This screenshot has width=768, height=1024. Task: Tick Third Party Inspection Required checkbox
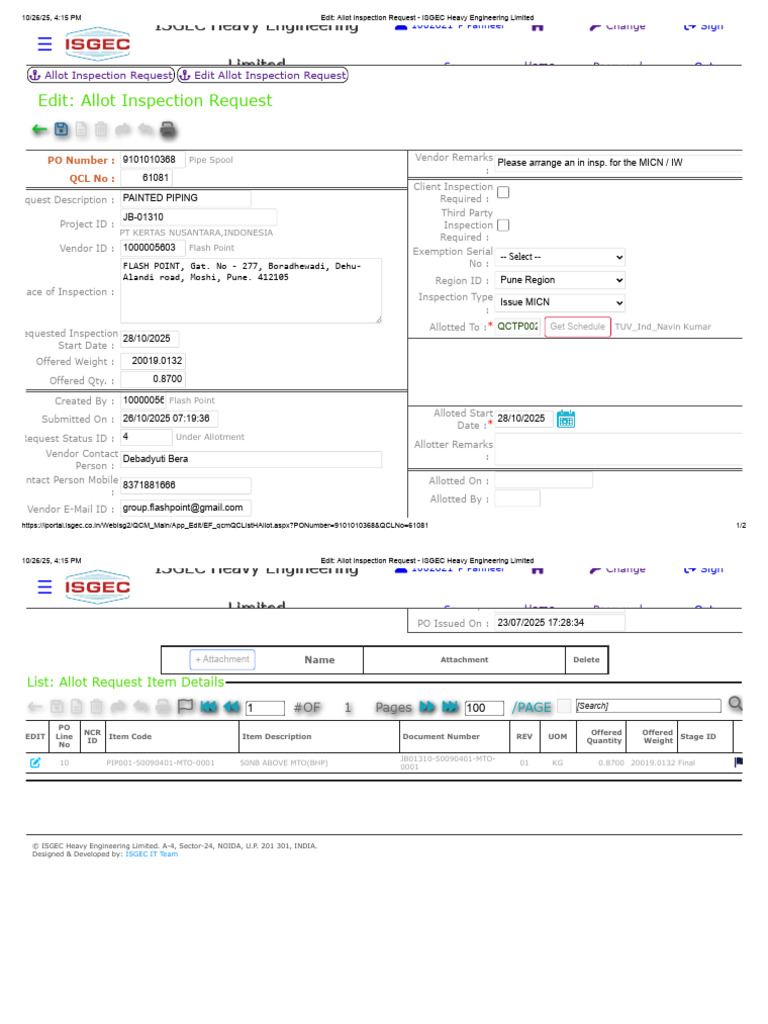pos(503,225)
